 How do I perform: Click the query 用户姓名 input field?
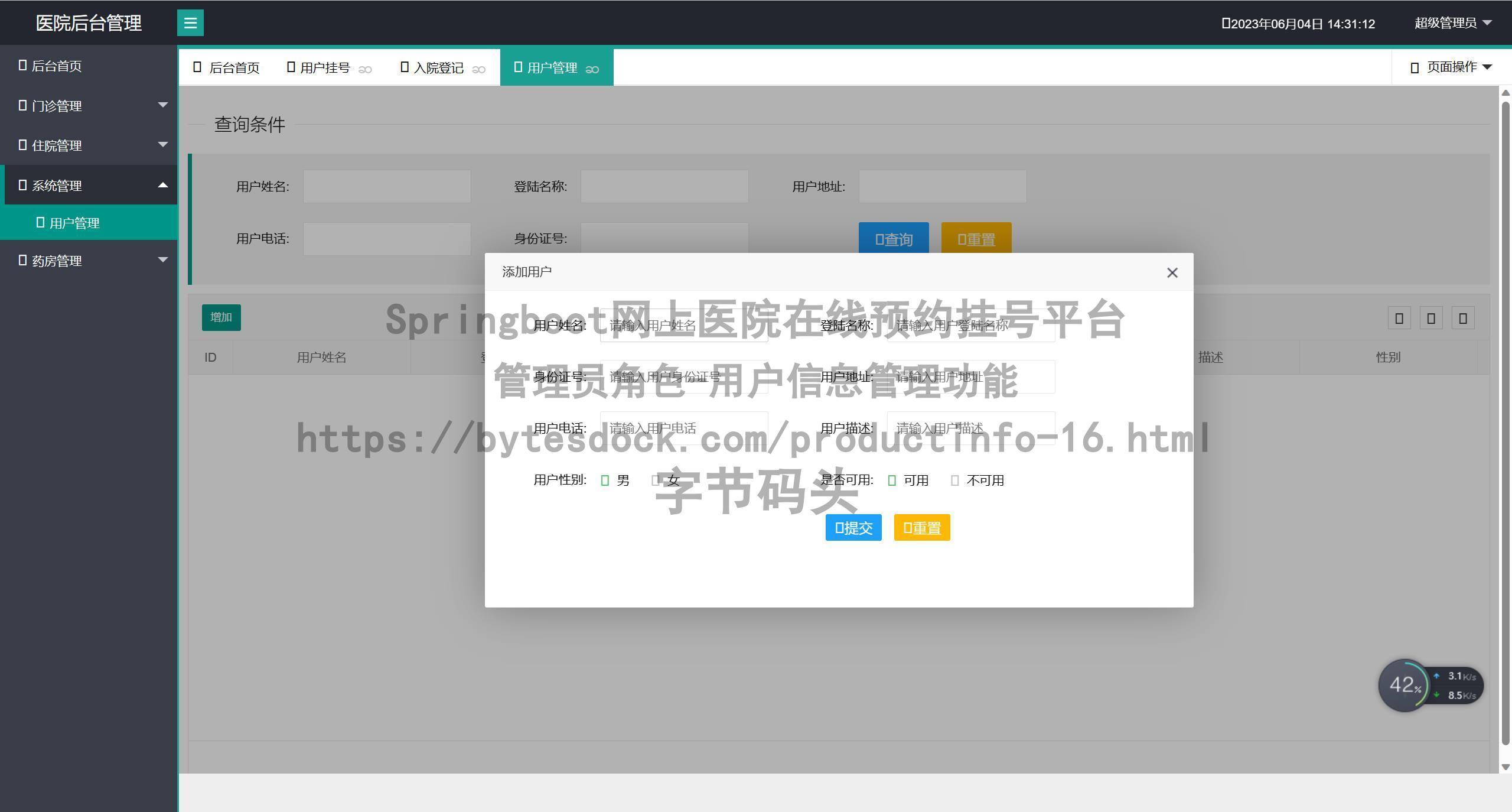pos(387,187)
